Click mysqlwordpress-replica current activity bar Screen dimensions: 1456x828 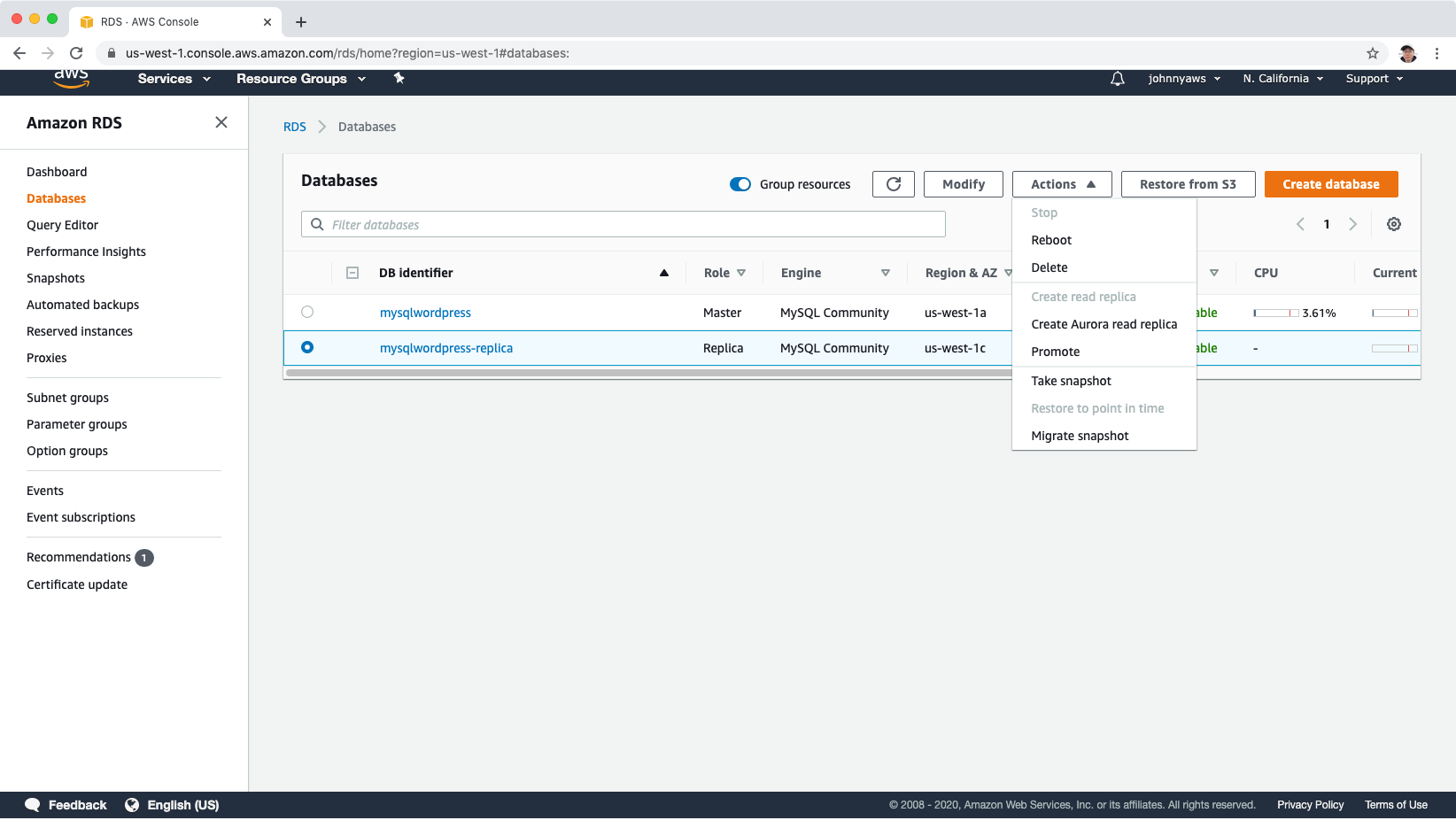click(1395, 348)
